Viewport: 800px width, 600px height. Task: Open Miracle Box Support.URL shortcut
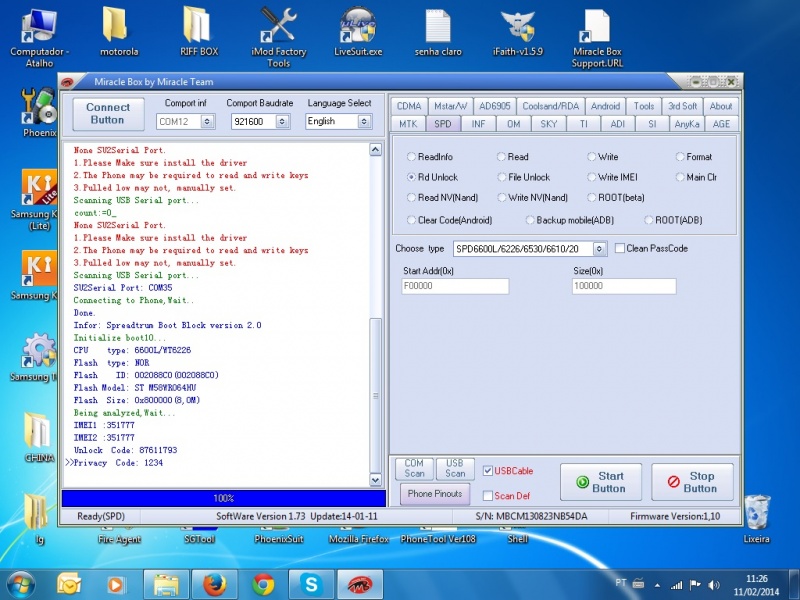click(x=597, y=38)
